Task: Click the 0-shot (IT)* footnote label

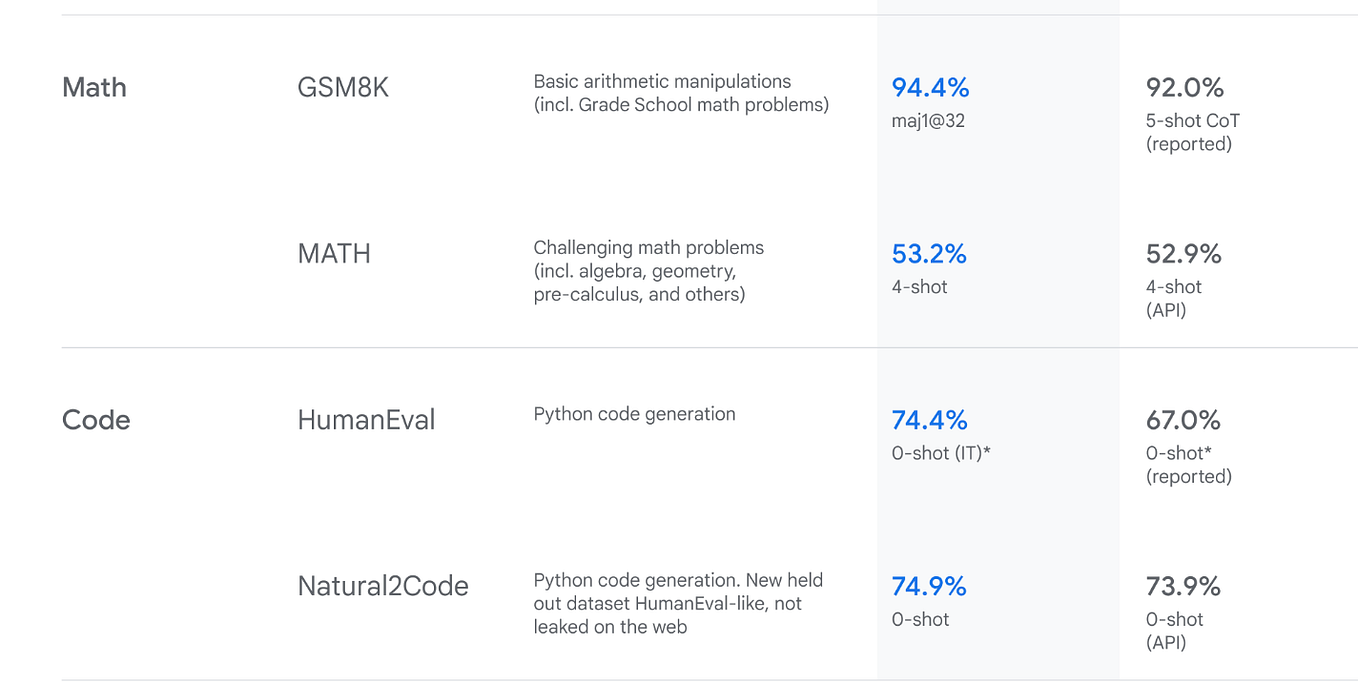Action: 941,453
